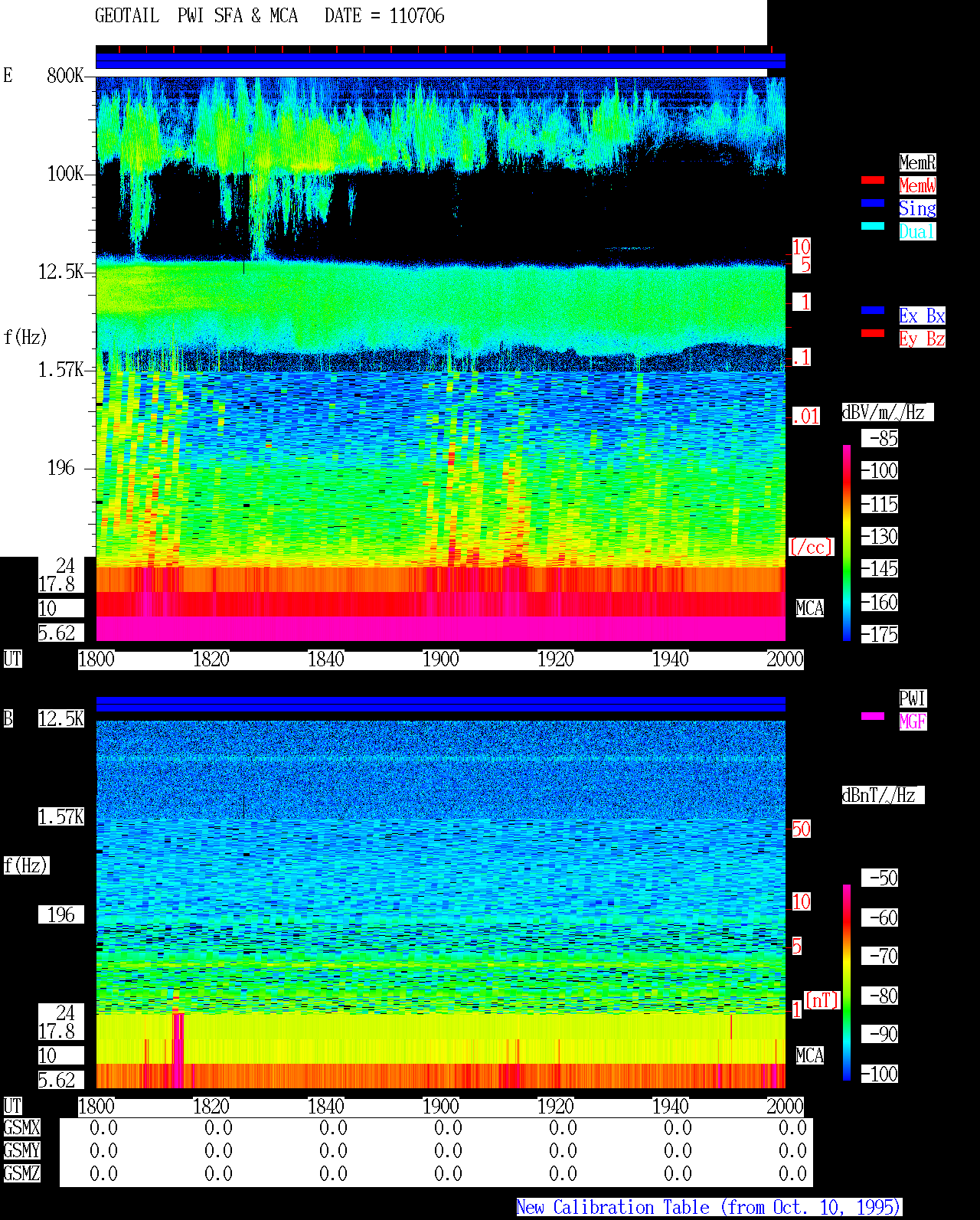Click the GSMX row label
980x1220 pixels.
click(x=21, y=1127)
